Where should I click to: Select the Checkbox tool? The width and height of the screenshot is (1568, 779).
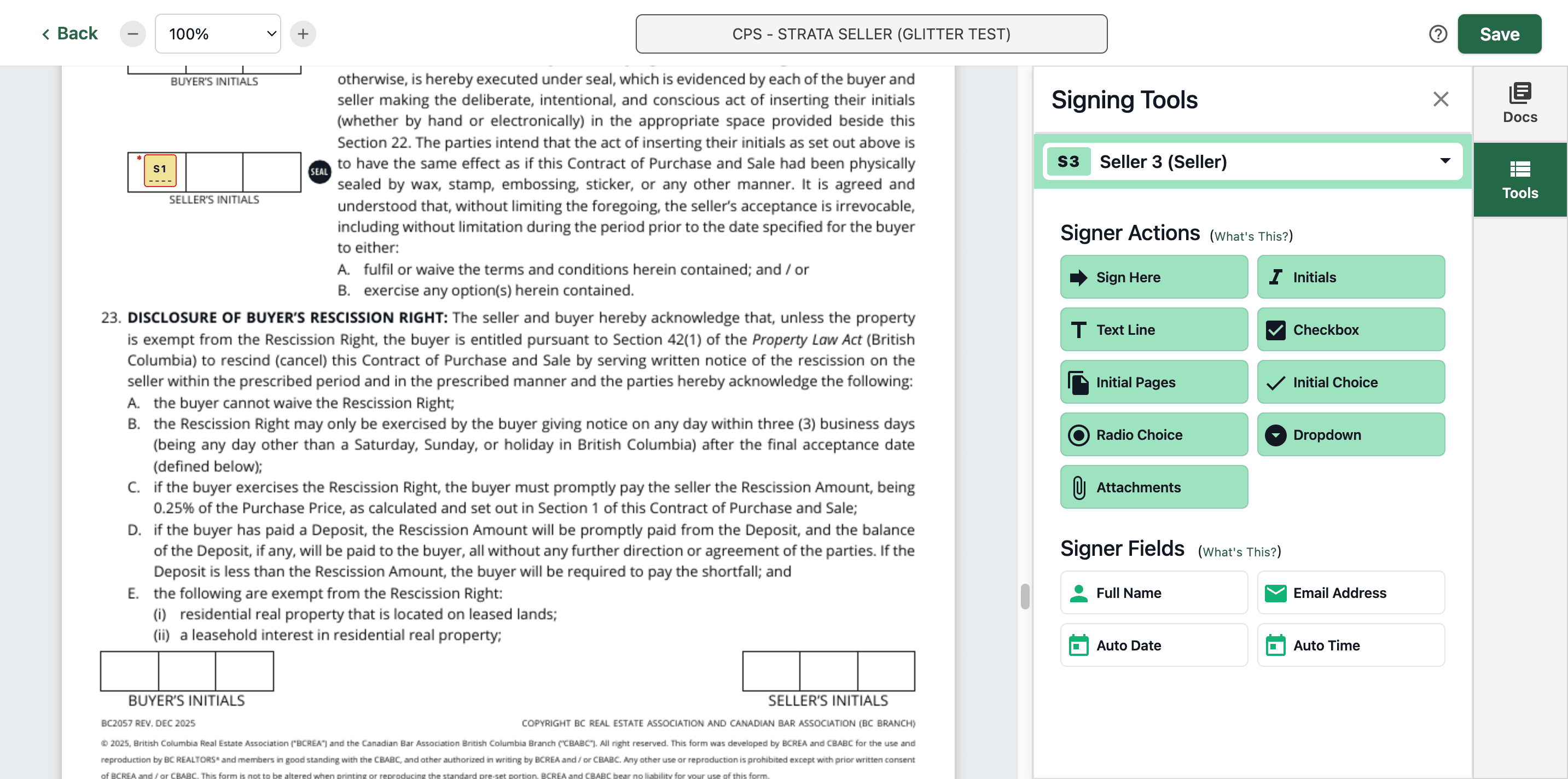pos(1351,329)
